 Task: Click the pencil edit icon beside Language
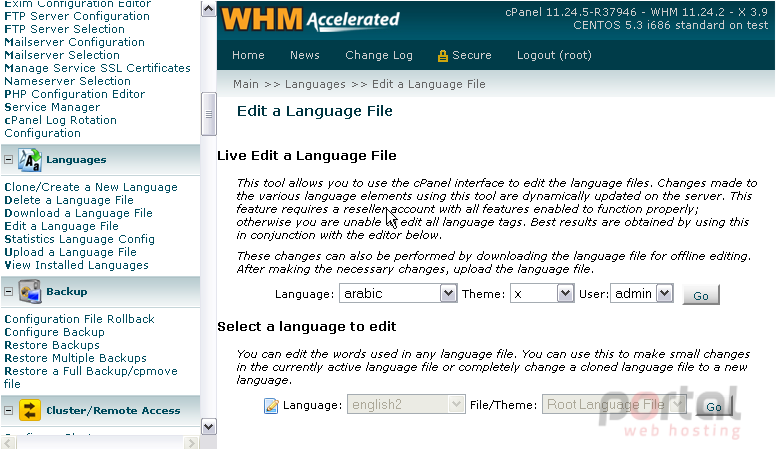(x=271, y=405)
